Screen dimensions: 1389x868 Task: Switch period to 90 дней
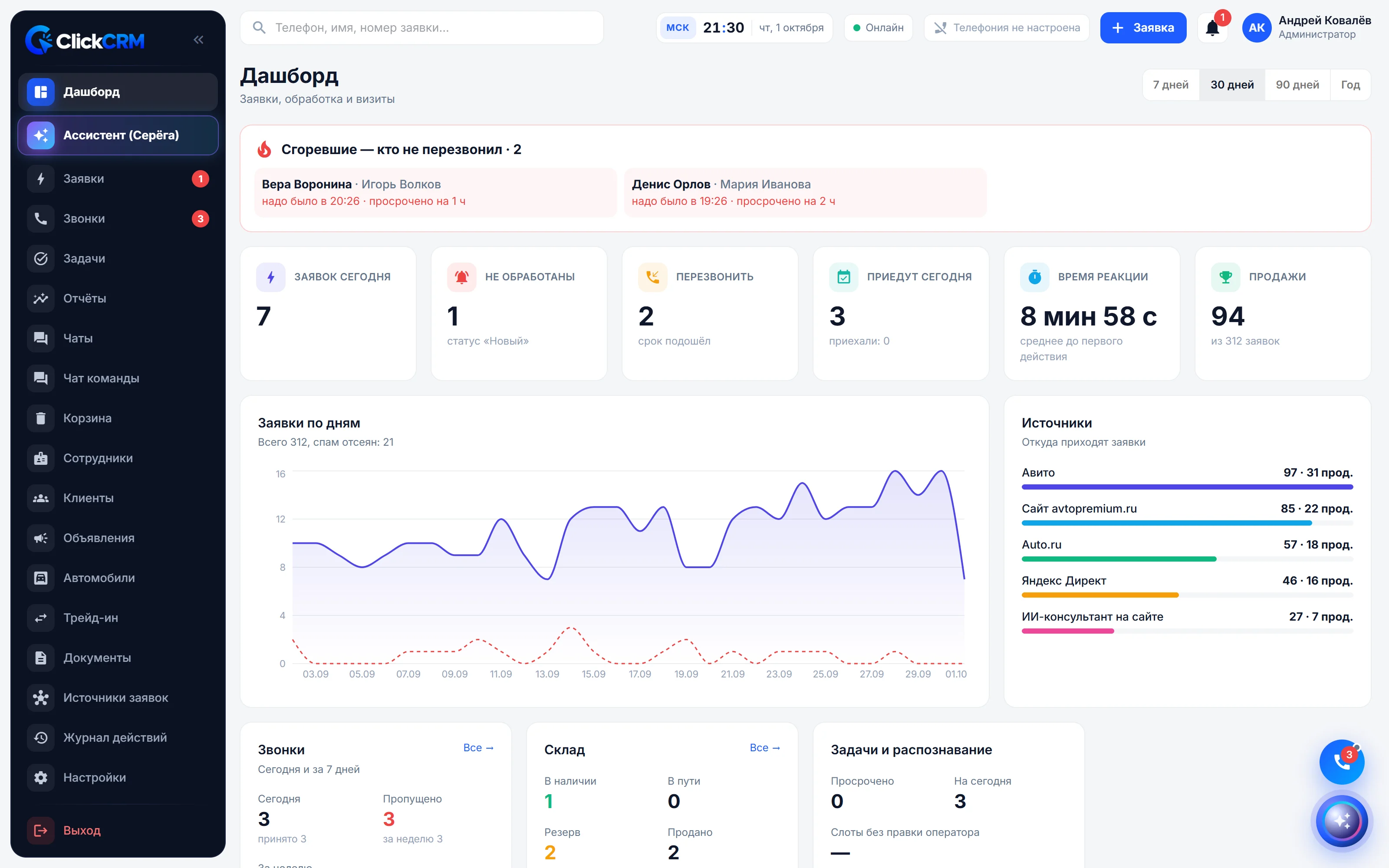pyautogui.click(x=1297, y=85)
